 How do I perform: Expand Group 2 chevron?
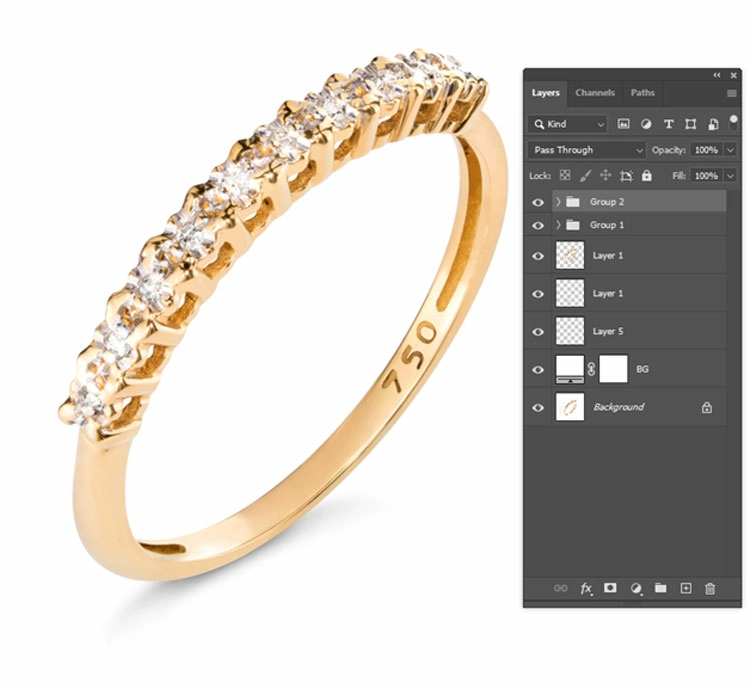pos(558,202)
